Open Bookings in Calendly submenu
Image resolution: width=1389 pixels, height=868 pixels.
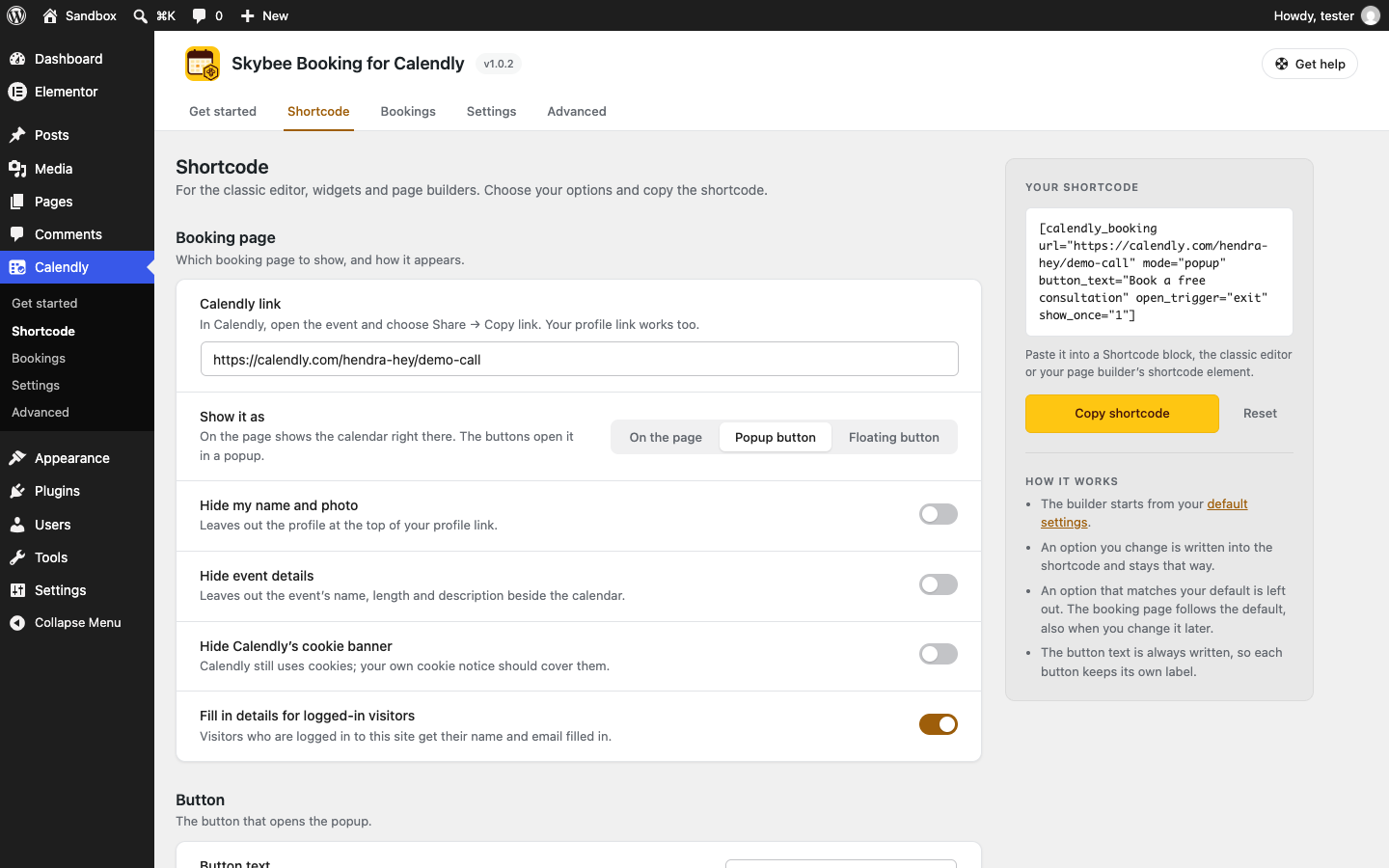point(77,358)
